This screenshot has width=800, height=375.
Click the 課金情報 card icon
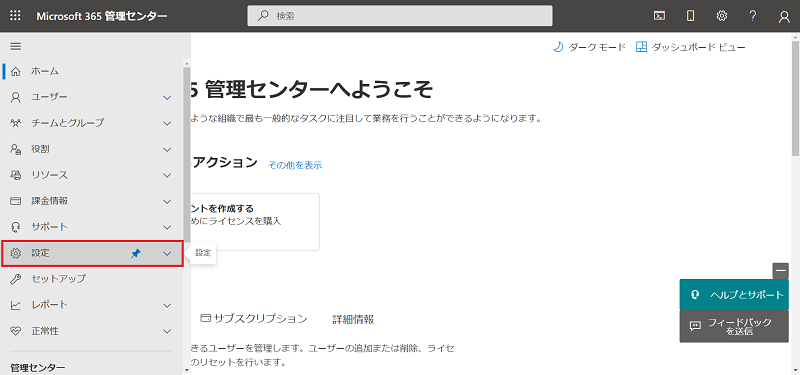16,201
